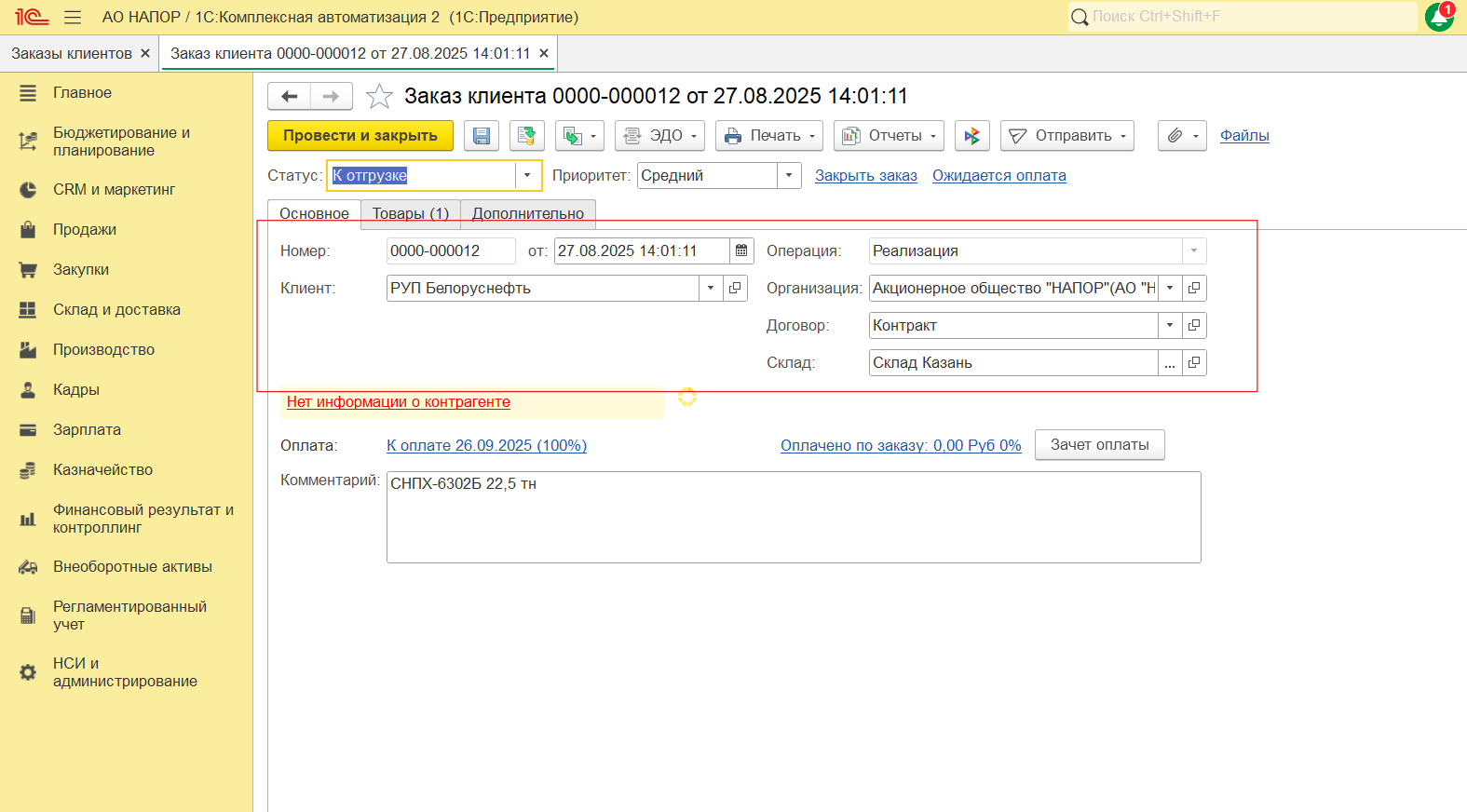Switch to the Дополнительно tab
The width and height of the screenshot is (1467, 812).
(x=527, y=213)
